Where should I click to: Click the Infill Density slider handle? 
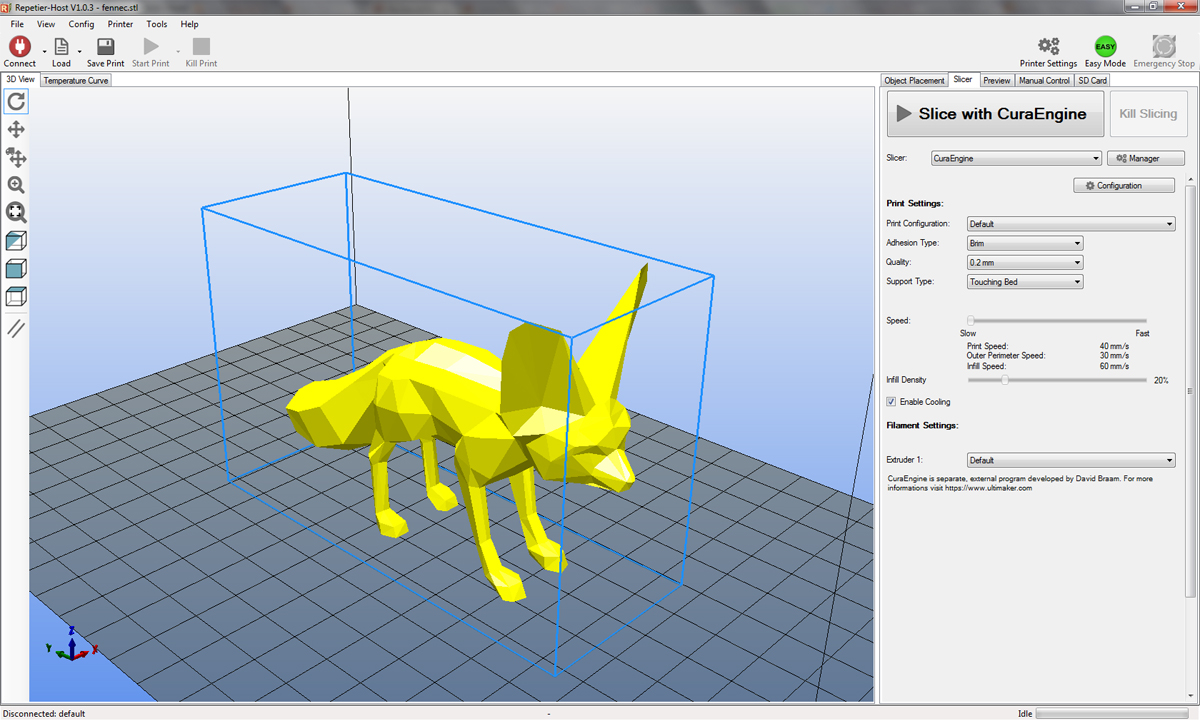pyautogui.click(x=1005, y=380)
